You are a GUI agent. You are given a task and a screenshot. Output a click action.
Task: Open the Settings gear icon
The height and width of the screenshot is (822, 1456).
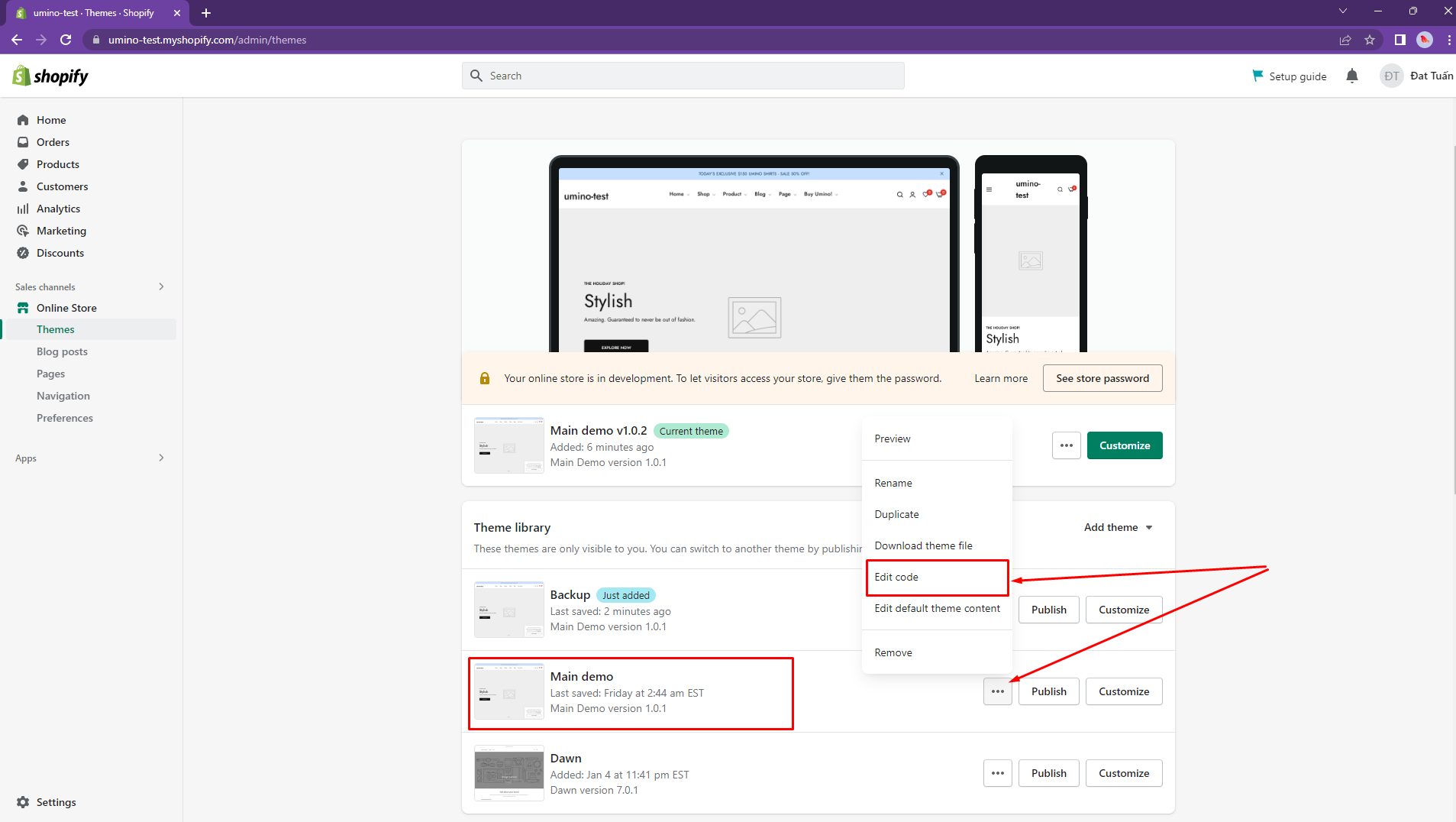[x=23, y=802]
